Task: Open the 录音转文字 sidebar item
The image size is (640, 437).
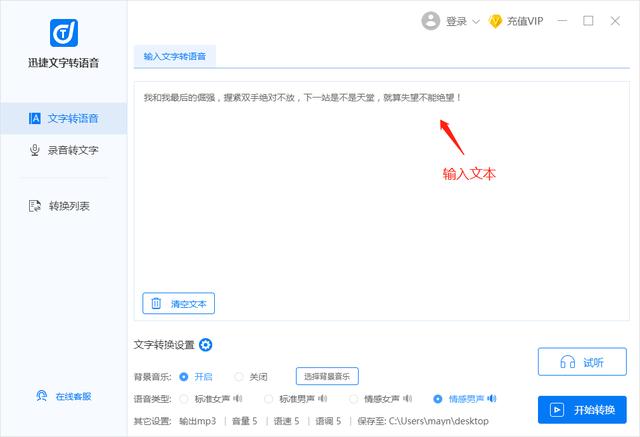Action: point(64,150)
